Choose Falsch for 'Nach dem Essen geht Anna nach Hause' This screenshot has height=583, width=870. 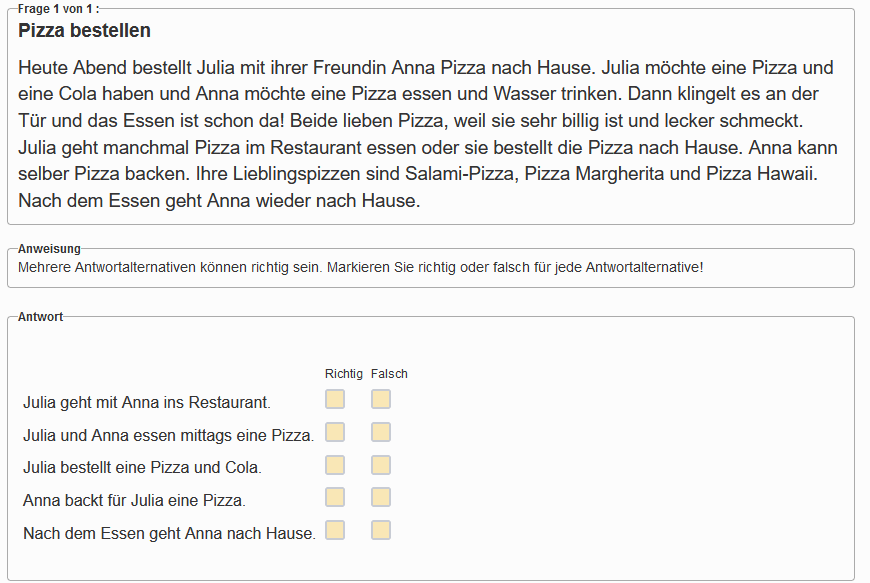[x=381, y=530]
